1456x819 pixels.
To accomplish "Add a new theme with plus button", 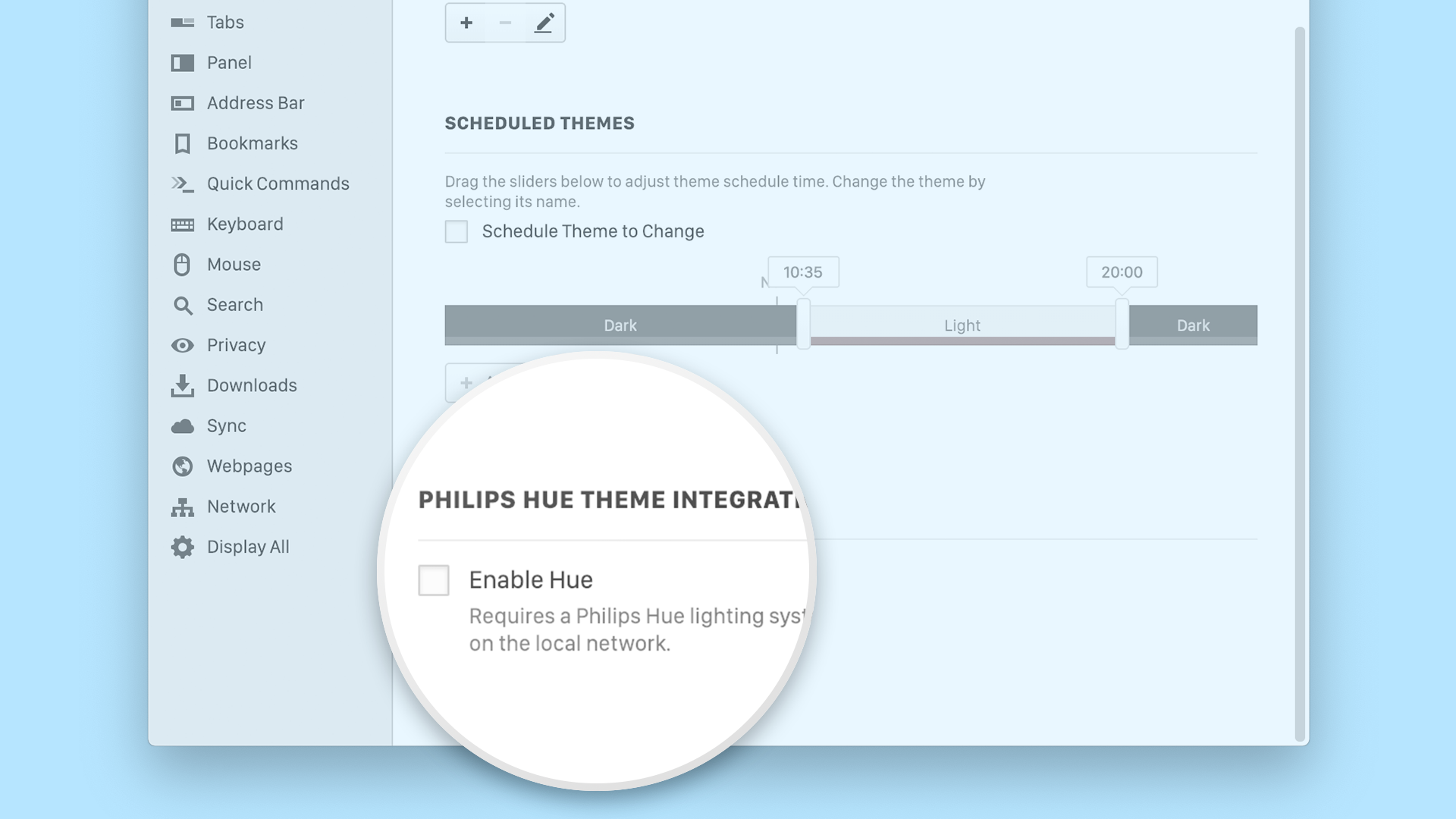I will [466, 23].
